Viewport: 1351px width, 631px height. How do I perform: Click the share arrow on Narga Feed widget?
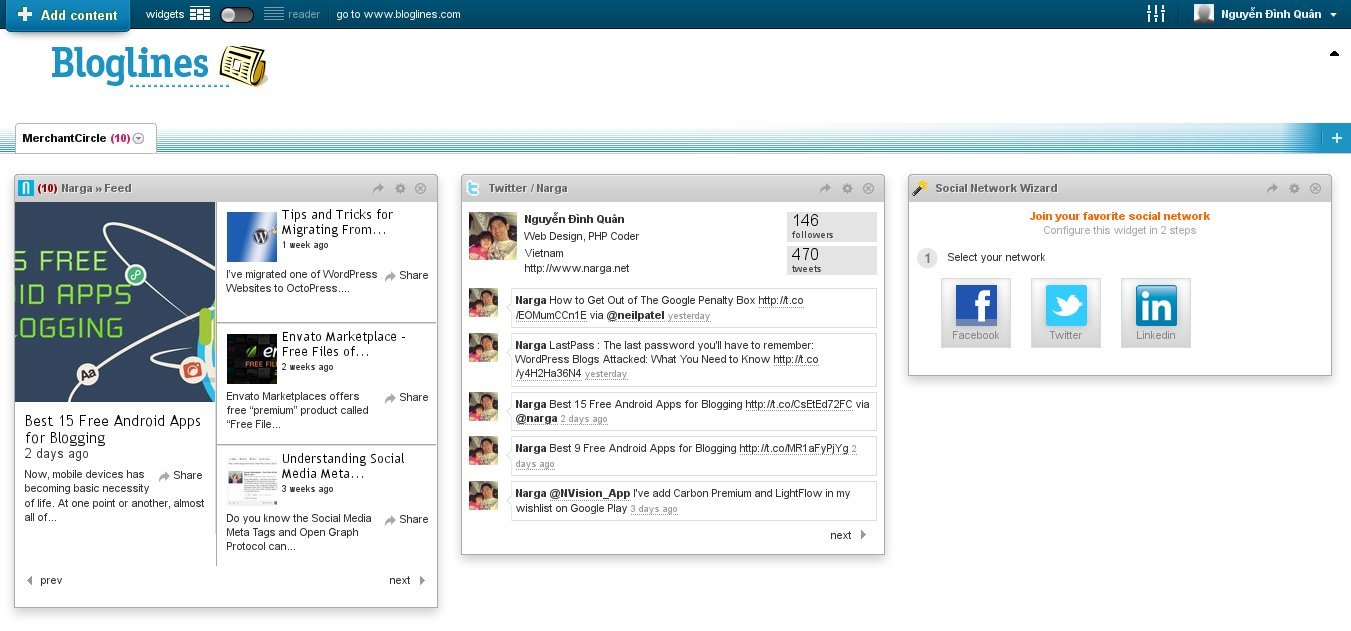[378, 187]
